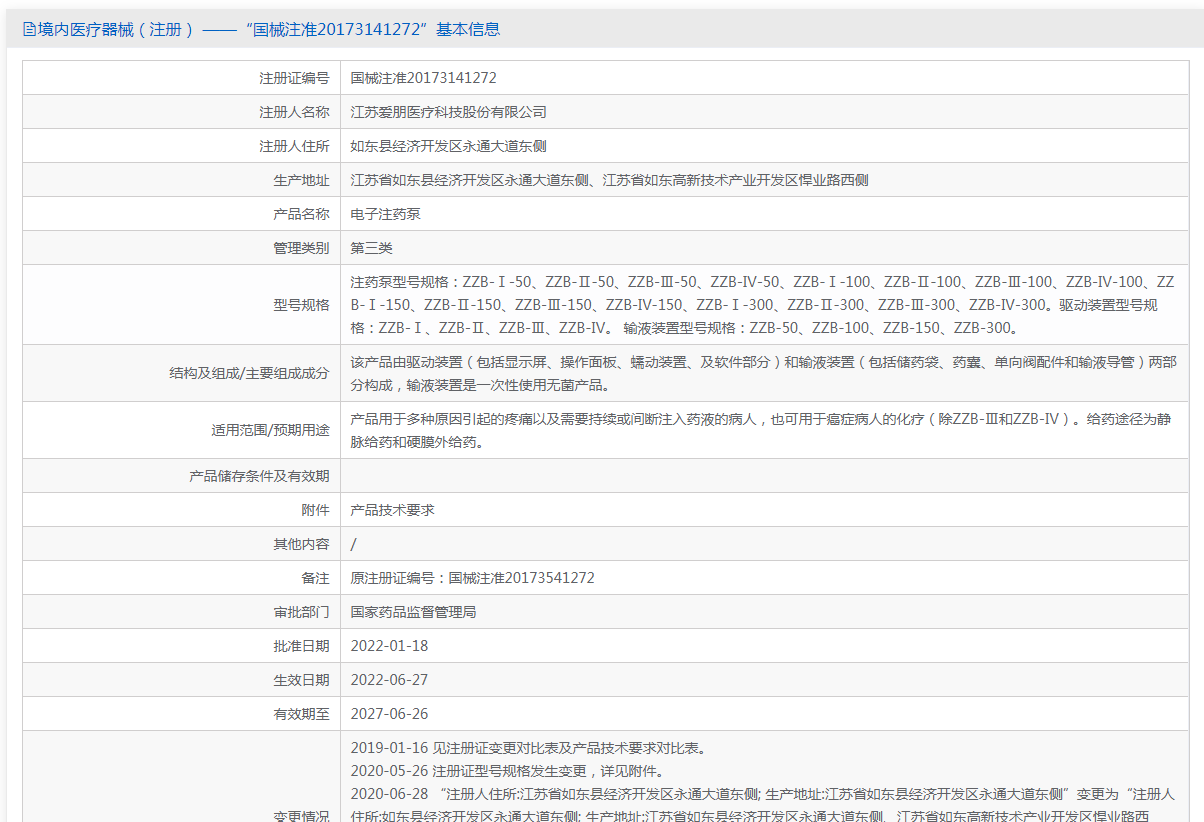Viewport: 1204px width, 822px height.
Task: Select the address 如东县经济开发区永通大道东侧
Action: point(448,146)
